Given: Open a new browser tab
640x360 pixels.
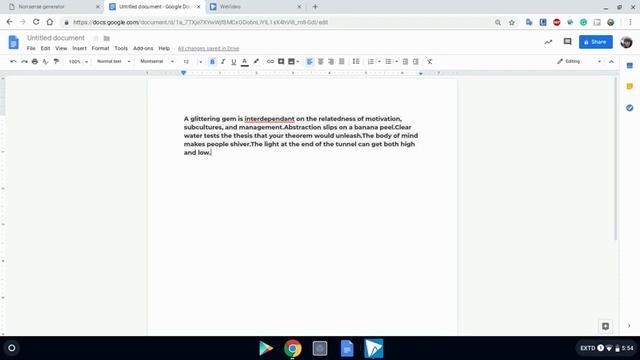Looking at the screenshot, I should click(x=315, y=7).
